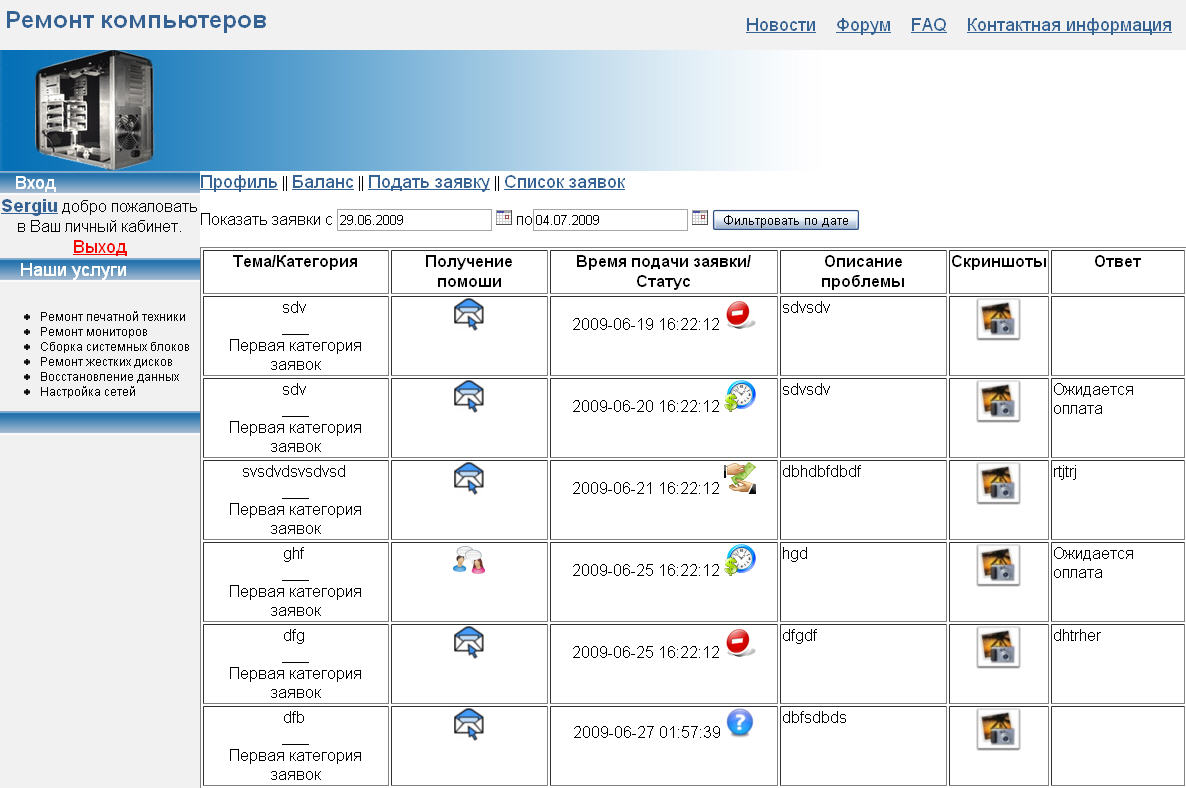Viewport: 1186px width, 788px height.
Task: Click Сборка системных блоков list item
Action: (x=115, y=347)
